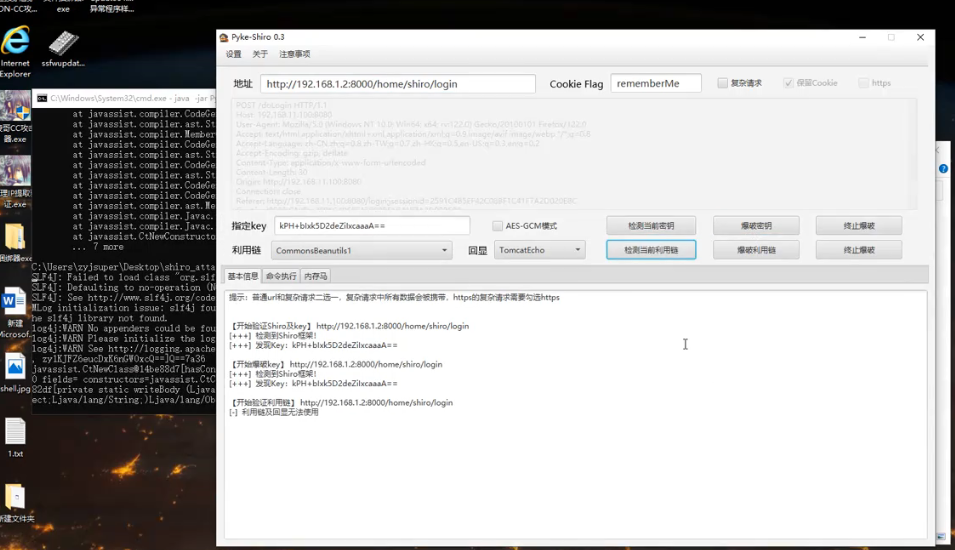
Task: Select the 1.txt file icon
Action: click(15, 437)
